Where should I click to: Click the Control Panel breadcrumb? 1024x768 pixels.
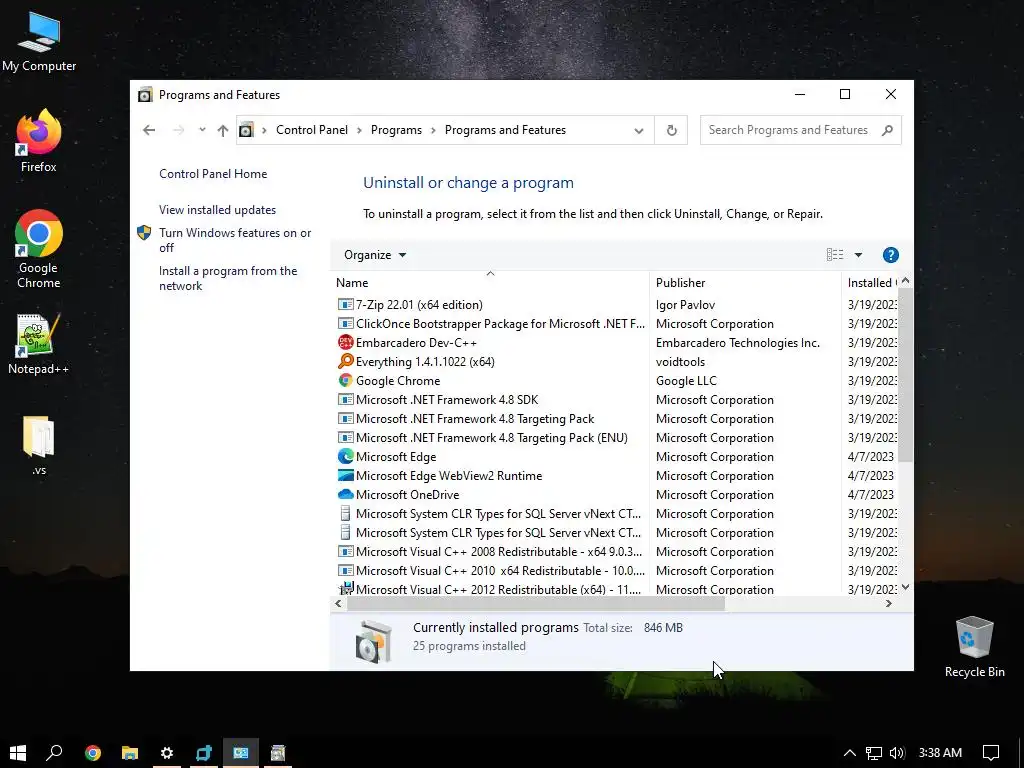pos(312,130)
